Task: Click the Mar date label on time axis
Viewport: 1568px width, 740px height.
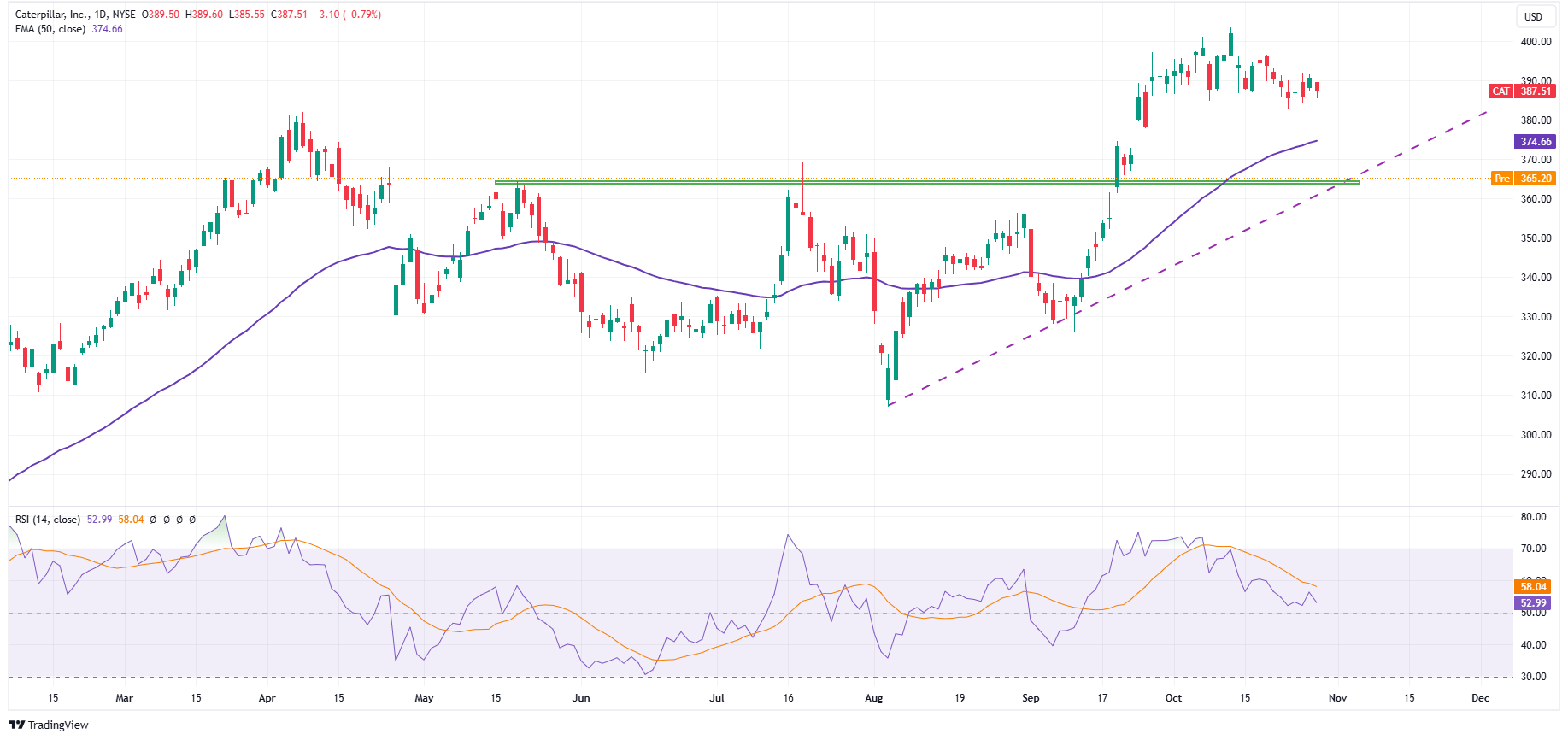Action: [x=125, y=698]
